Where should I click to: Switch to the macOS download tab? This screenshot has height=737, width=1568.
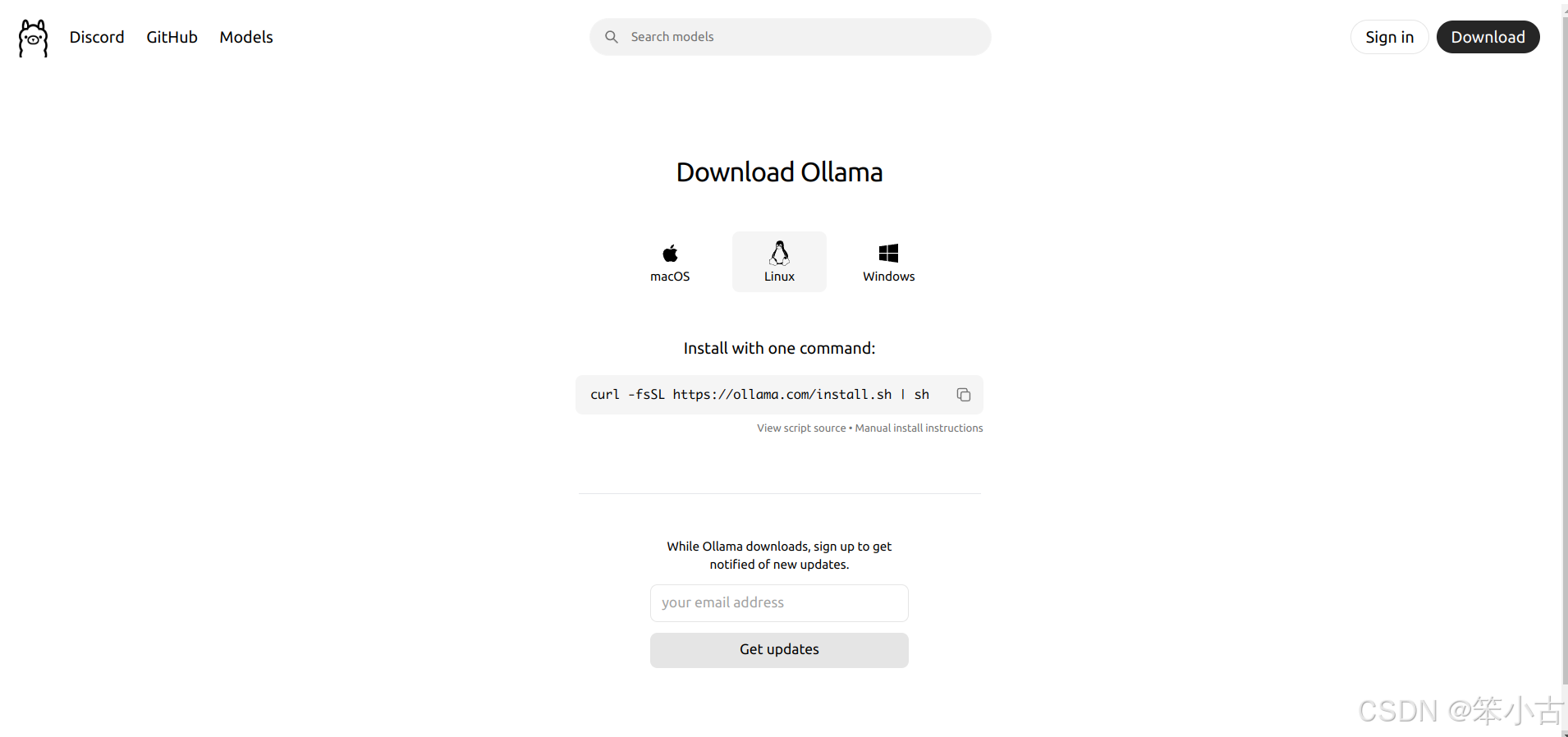pos(670,262)
